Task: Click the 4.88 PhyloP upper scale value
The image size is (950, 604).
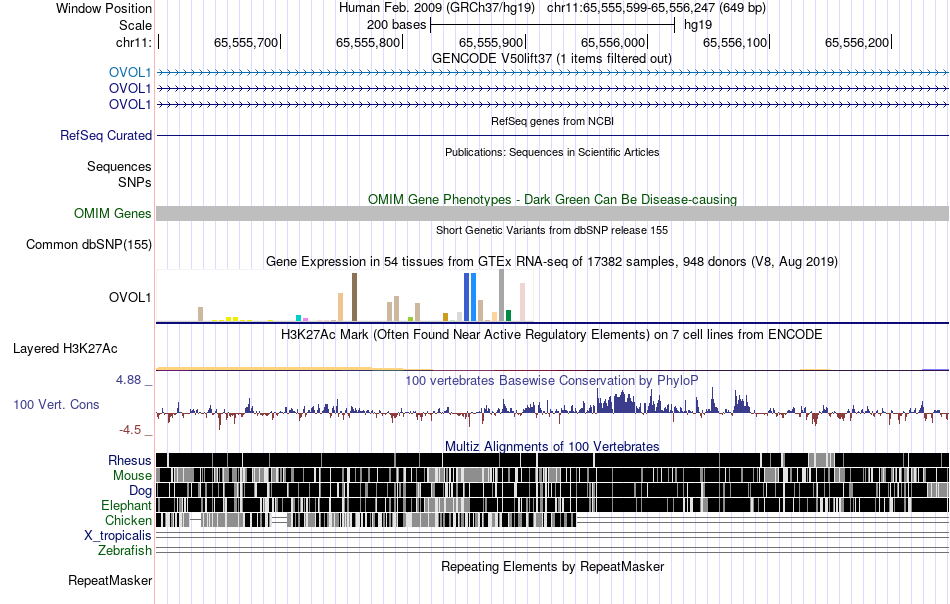Action: (128, 380)
